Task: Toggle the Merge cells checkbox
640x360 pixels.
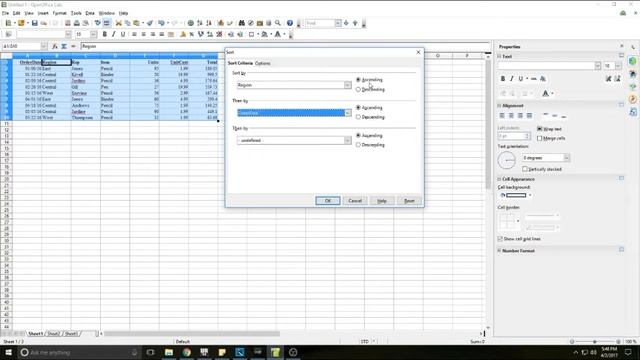Action: point(539,138)
